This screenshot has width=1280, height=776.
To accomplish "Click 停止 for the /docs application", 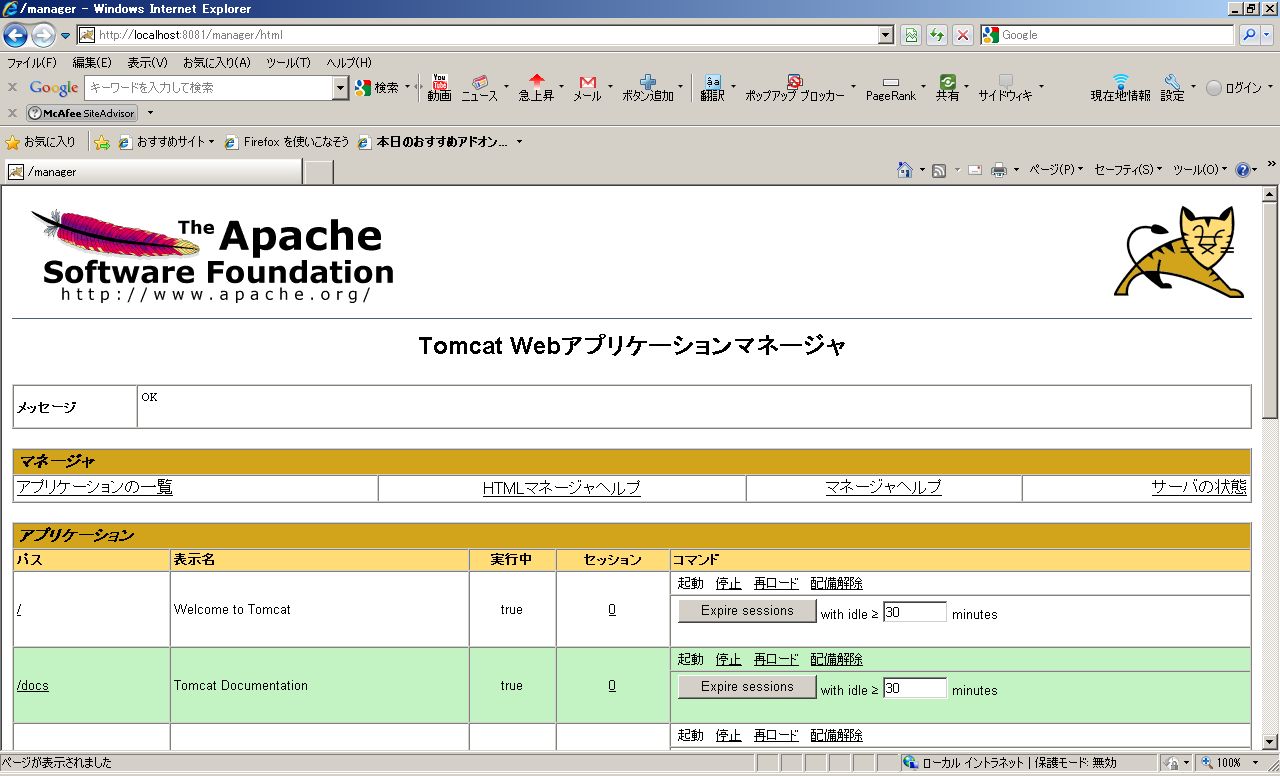I will (729, 660).
